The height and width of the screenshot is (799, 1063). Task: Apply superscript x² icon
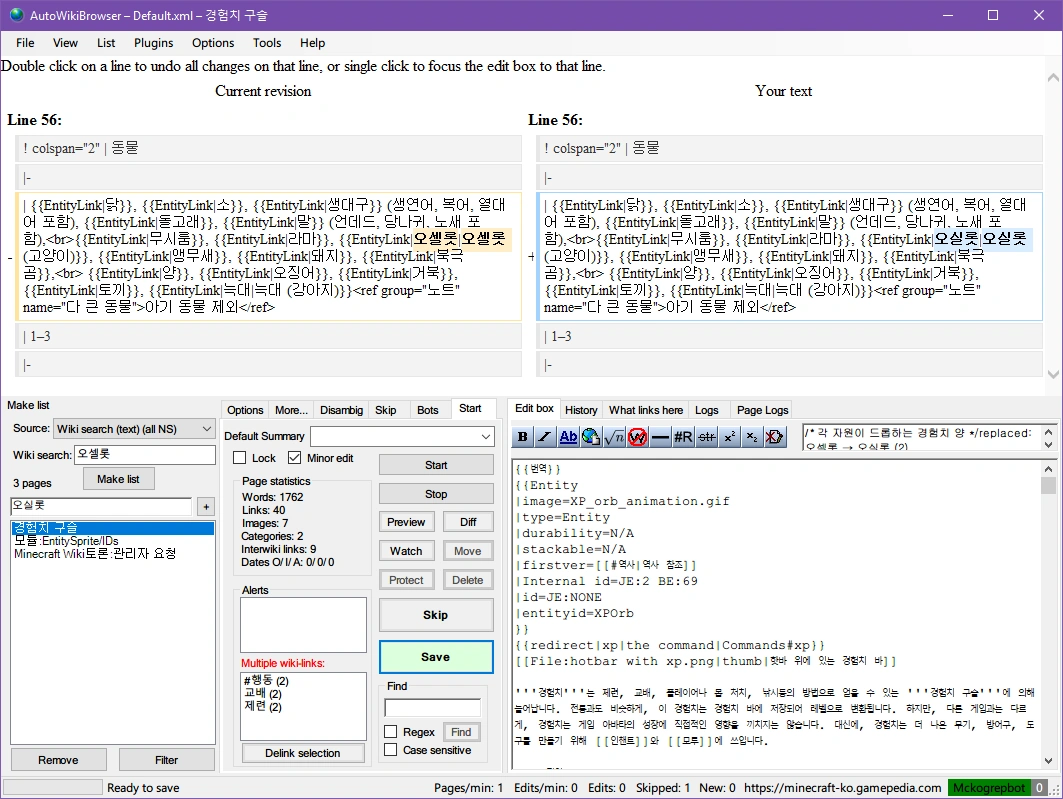pos(729,437)
